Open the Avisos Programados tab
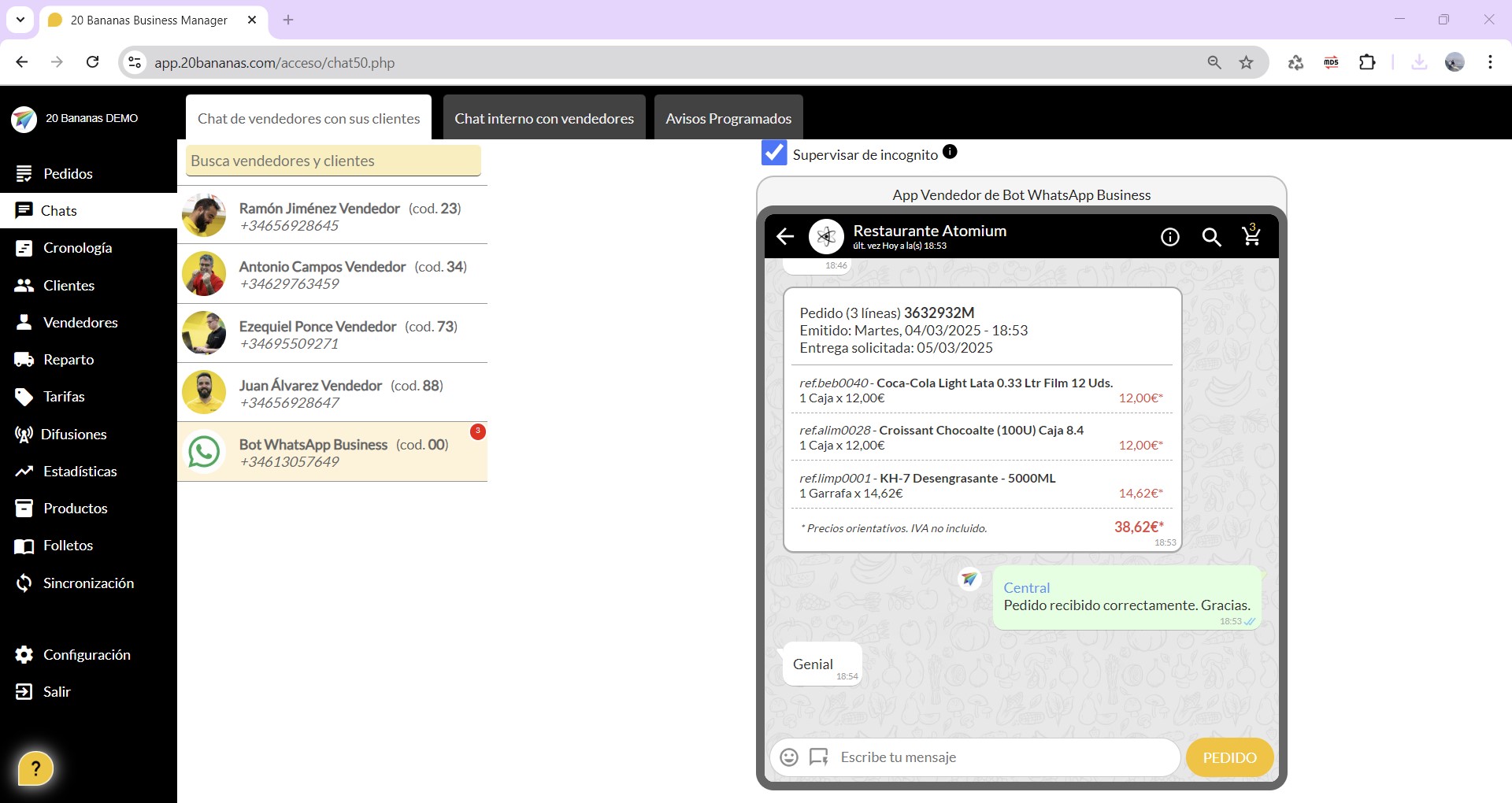The width and height of the screenshot is (1512, 803). (x=728, y=118)
